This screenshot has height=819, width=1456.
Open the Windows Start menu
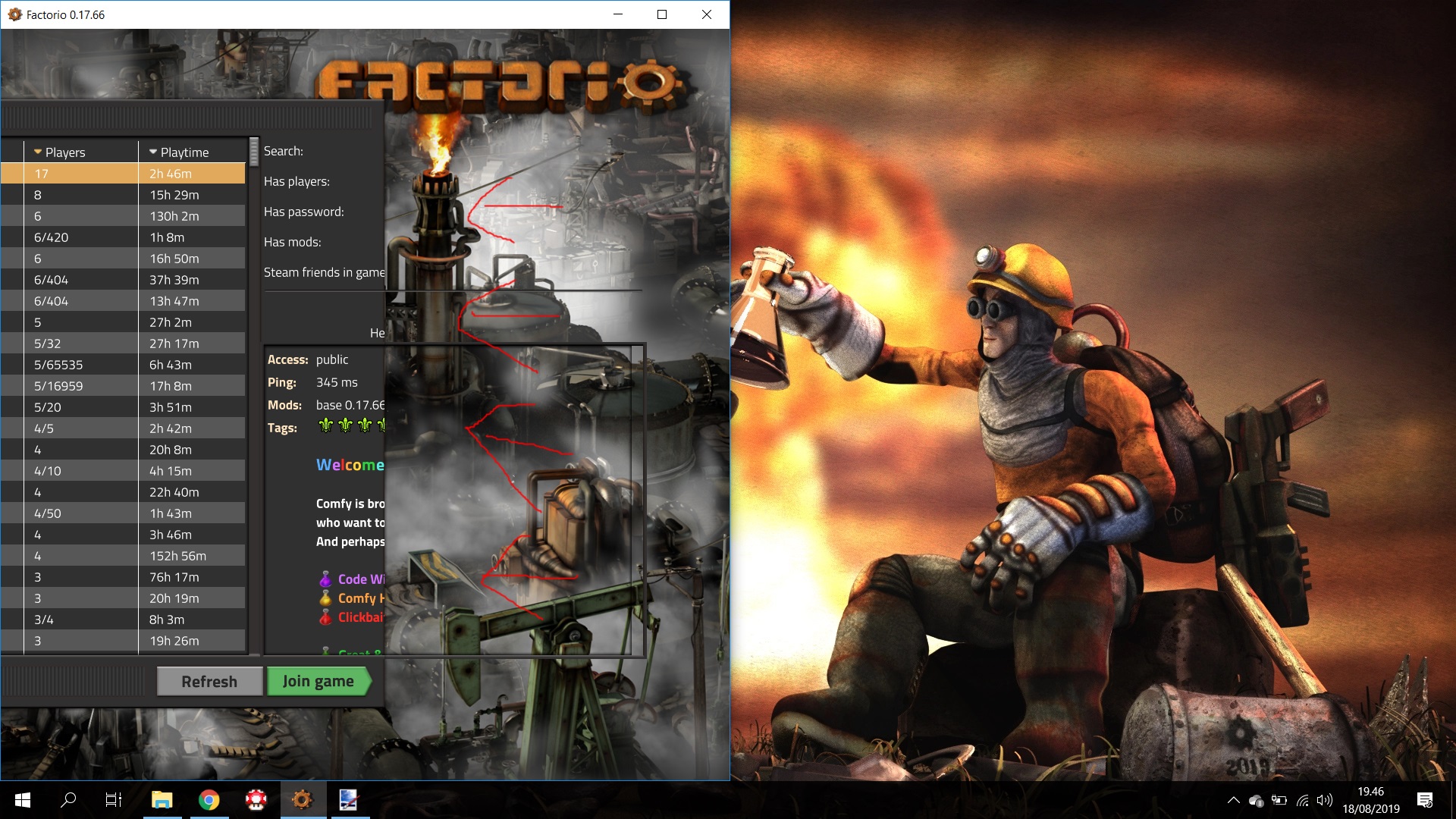pyautogui.click(x=23, y=799)
